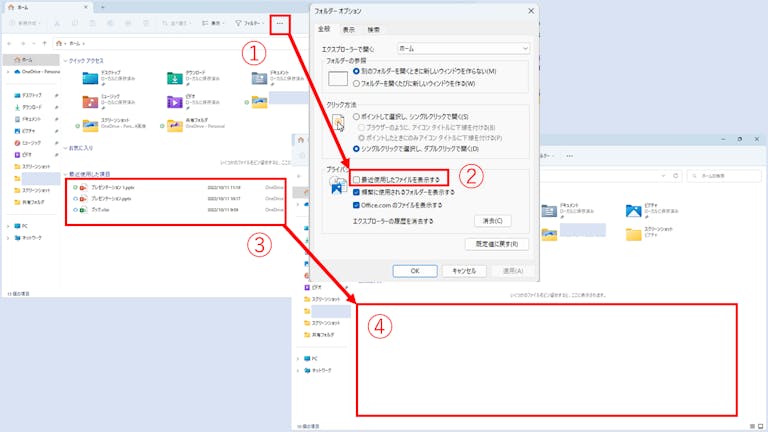Toggle 頻繁に使用されるフォルダーを表示する checkbox
Viewport: 768px width, 432px height.
356,192
